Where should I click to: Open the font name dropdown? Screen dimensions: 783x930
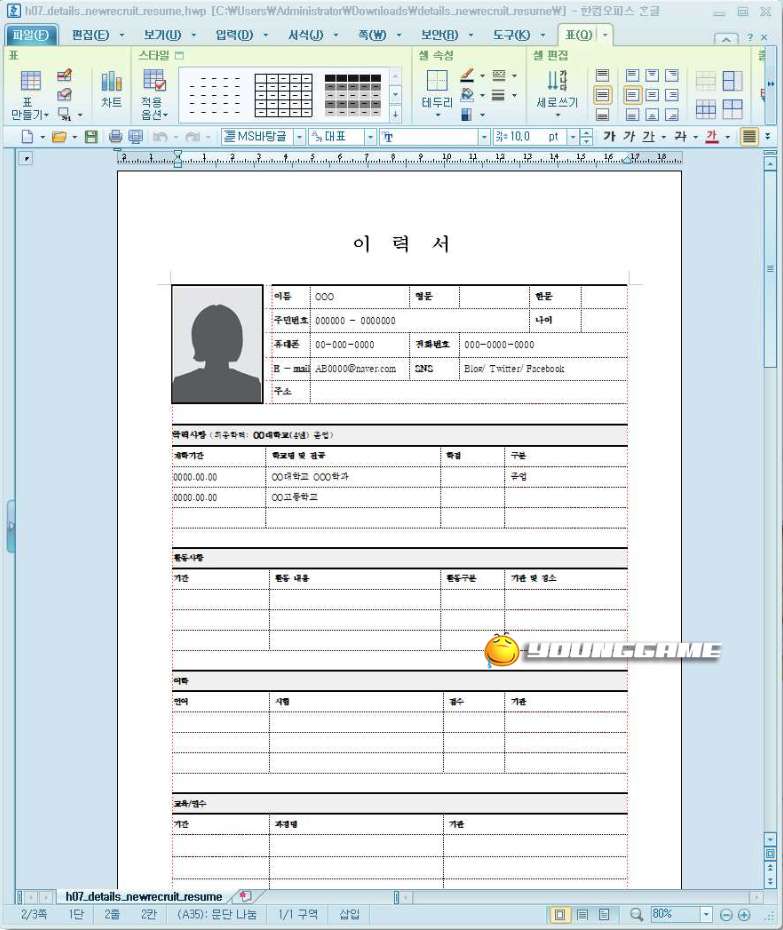(484, 137)
